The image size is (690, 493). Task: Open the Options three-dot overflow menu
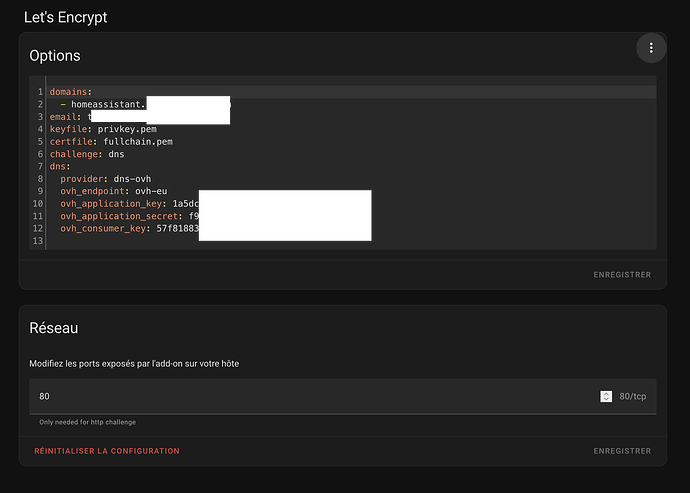pos(651,48)
